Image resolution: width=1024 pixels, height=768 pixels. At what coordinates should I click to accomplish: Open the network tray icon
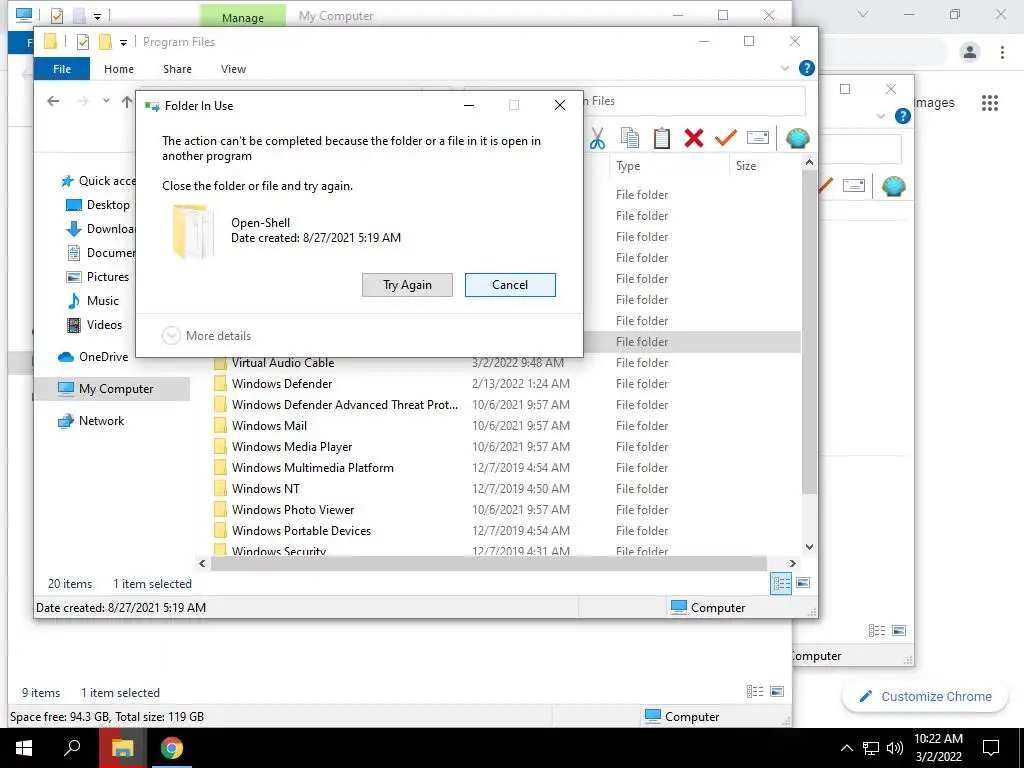click(x=871, y=748)
